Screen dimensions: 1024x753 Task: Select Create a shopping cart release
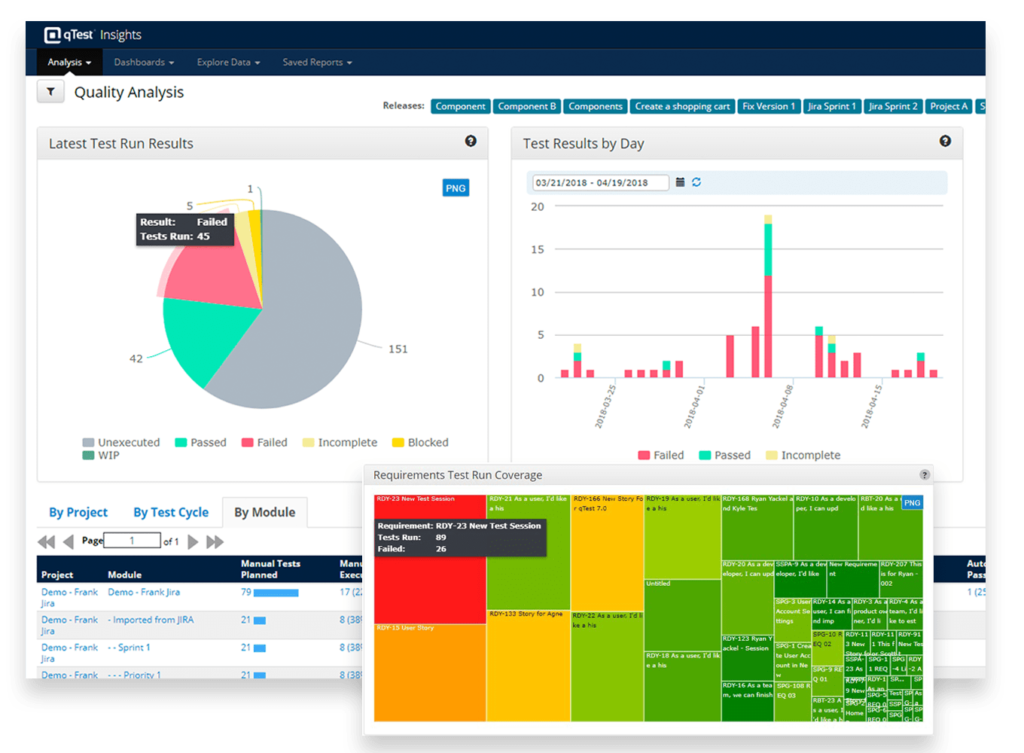click(x=682, y=106)
